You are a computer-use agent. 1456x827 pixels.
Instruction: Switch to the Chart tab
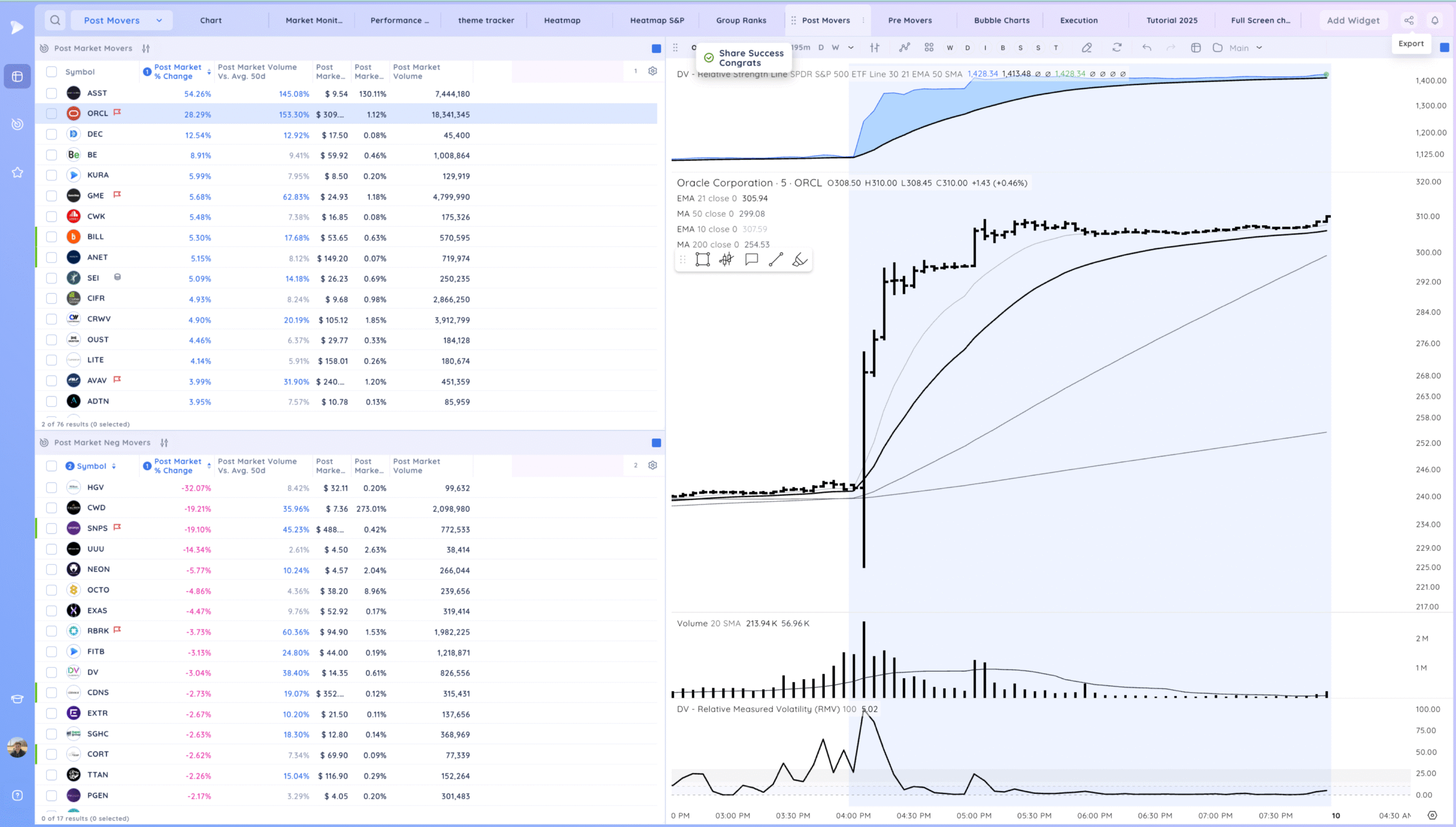coord(211,20)
